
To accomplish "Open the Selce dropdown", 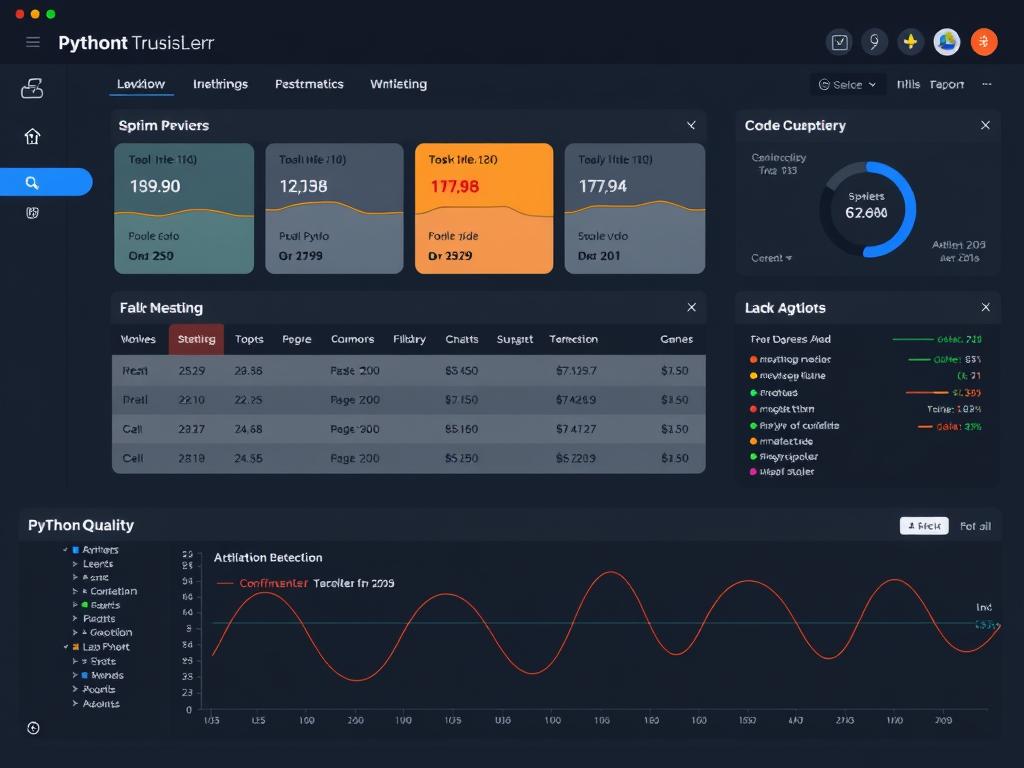I will (x=847, y=85).
